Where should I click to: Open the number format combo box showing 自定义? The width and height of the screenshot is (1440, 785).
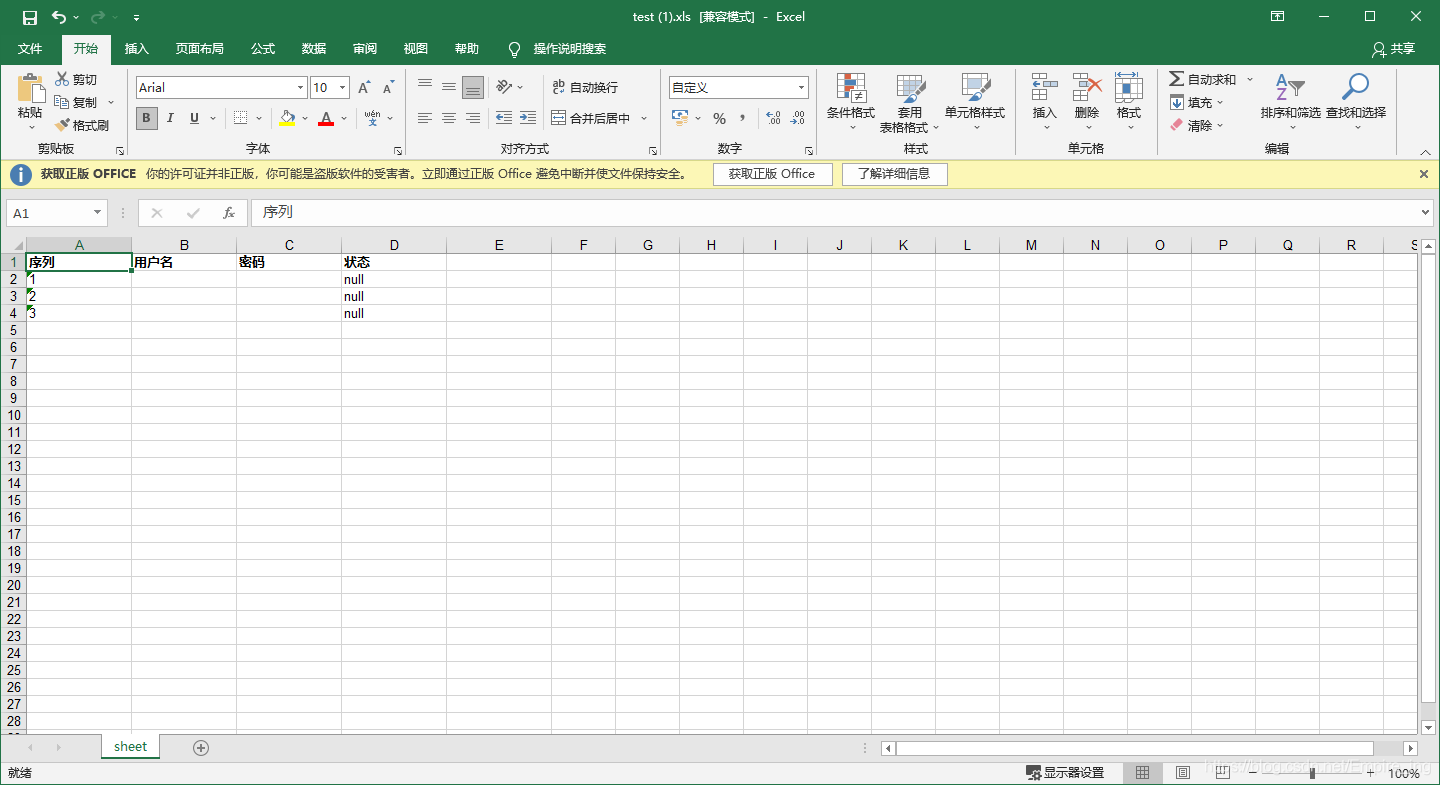(x=738, y=87)
